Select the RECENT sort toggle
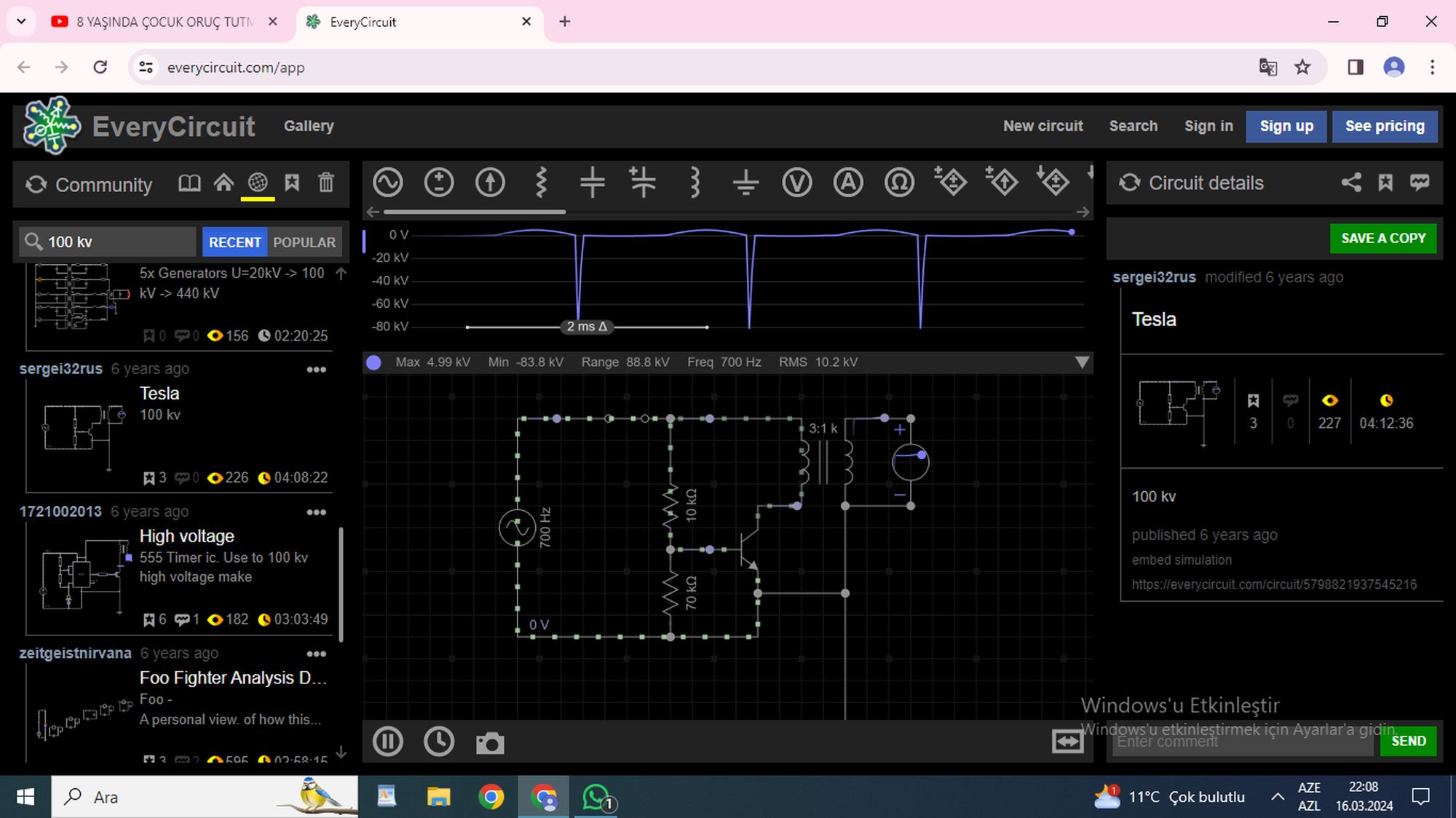 [234, 242]
